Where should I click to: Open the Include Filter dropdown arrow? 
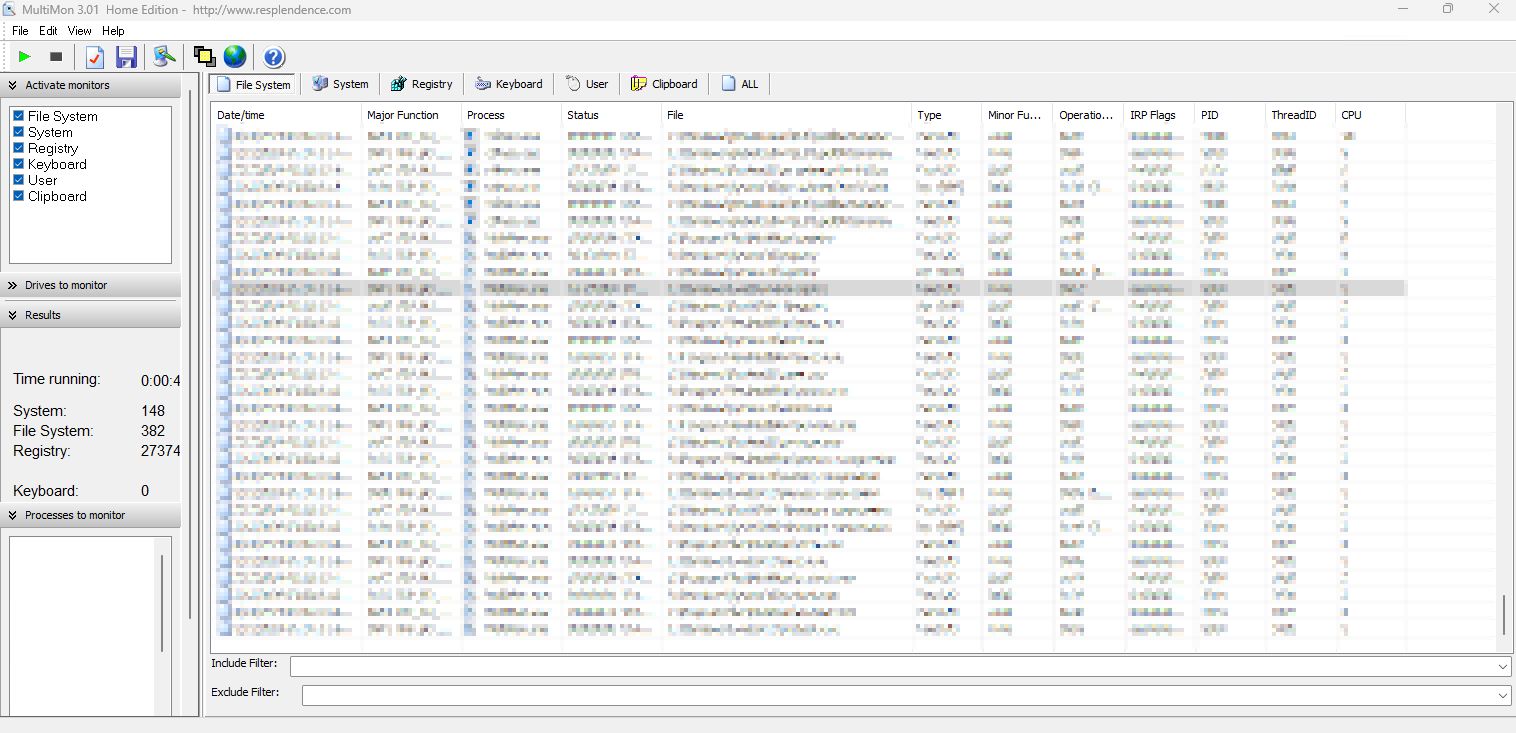[1502, 665]
